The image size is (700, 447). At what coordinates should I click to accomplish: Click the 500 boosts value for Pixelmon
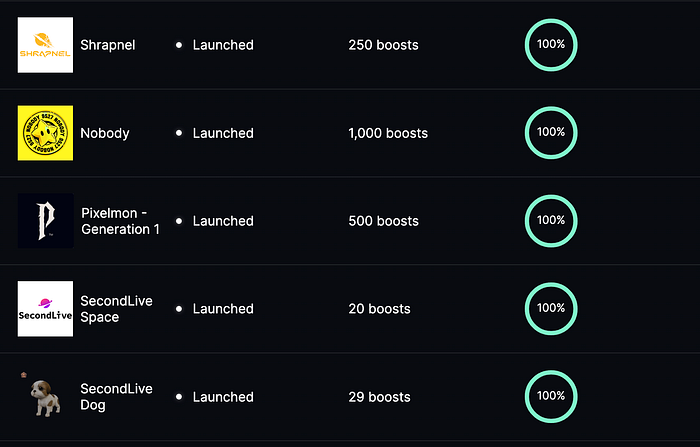[383, 221]
